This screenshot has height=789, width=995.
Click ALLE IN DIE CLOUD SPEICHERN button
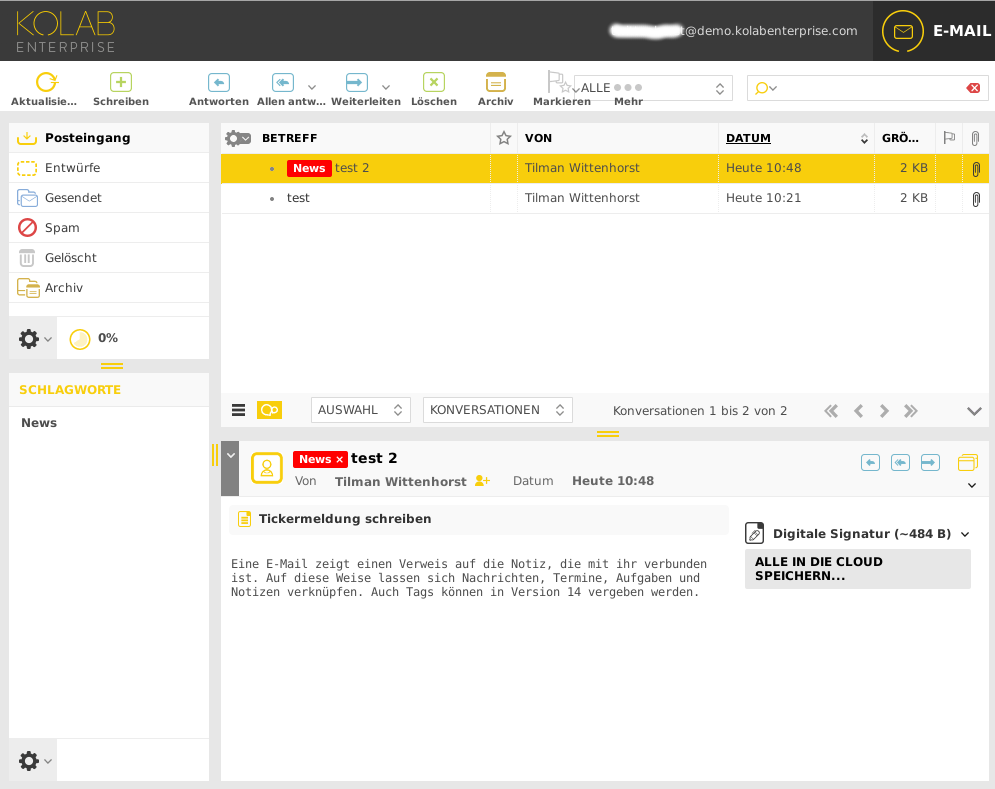857,569
